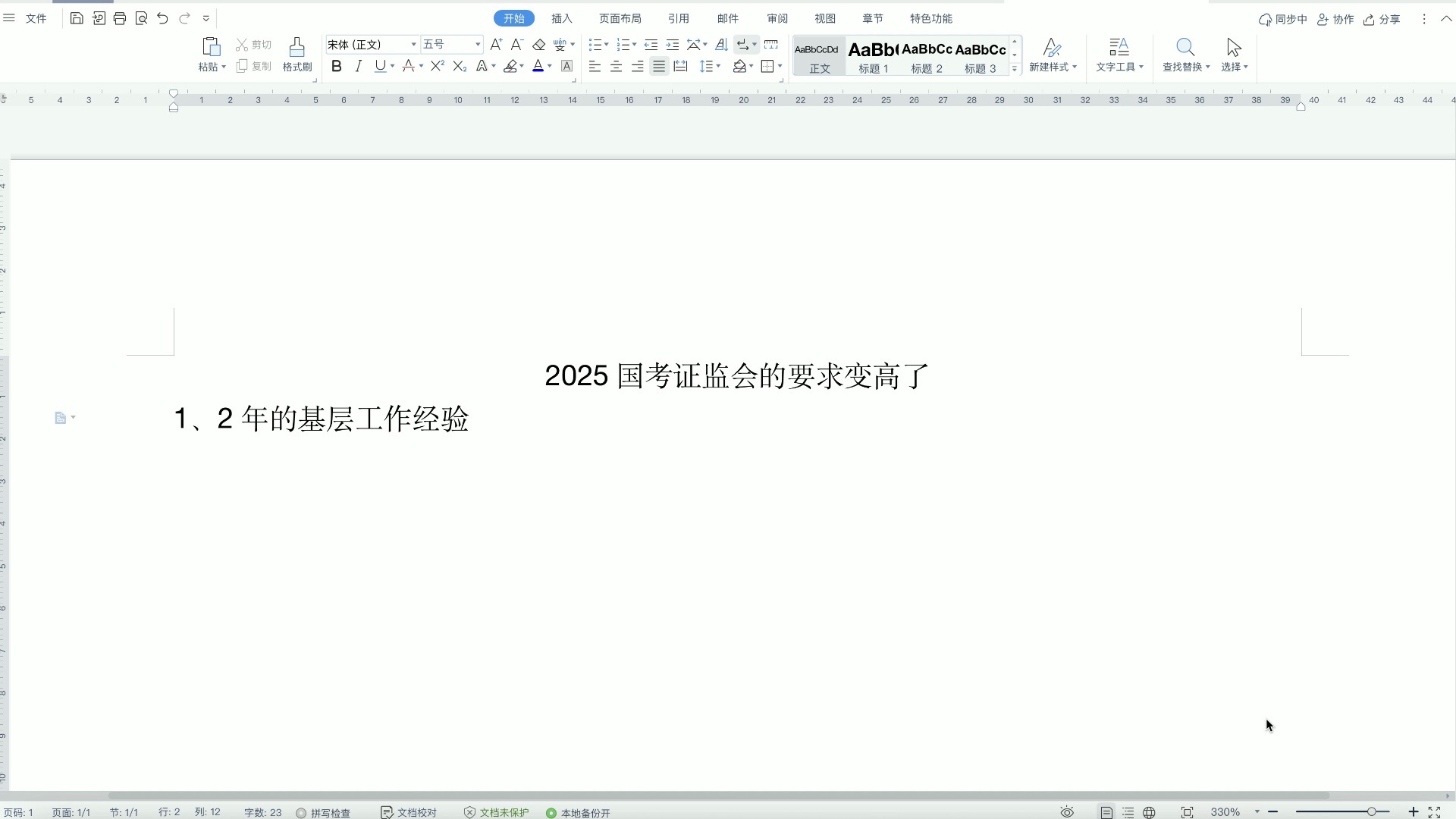Switch to web layout view icon
Viewport: 1456px width, 819px height.
pos(1150,812)
